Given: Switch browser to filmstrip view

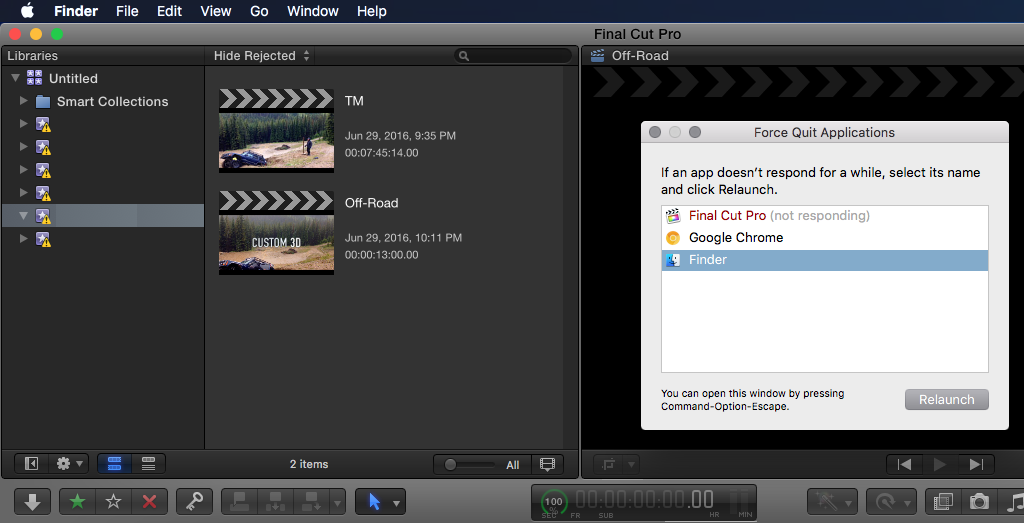Looking at the screenshot, I should (x=114, y=464).
